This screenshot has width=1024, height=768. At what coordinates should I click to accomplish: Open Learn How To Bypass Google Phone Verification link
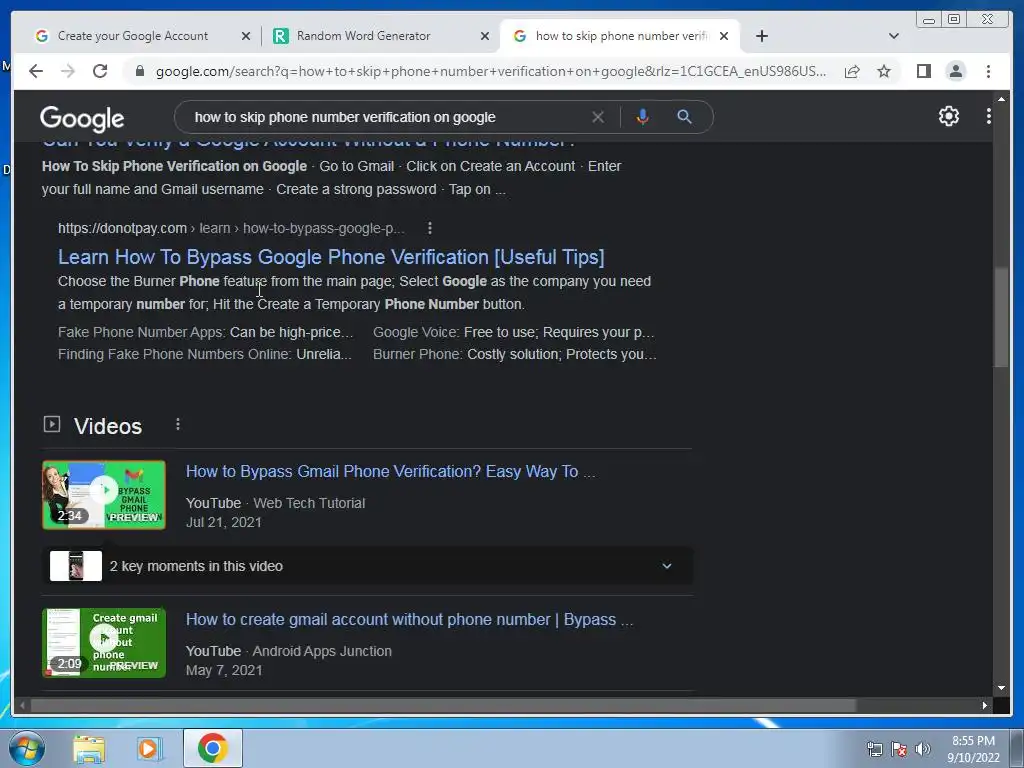coord(331,257)
